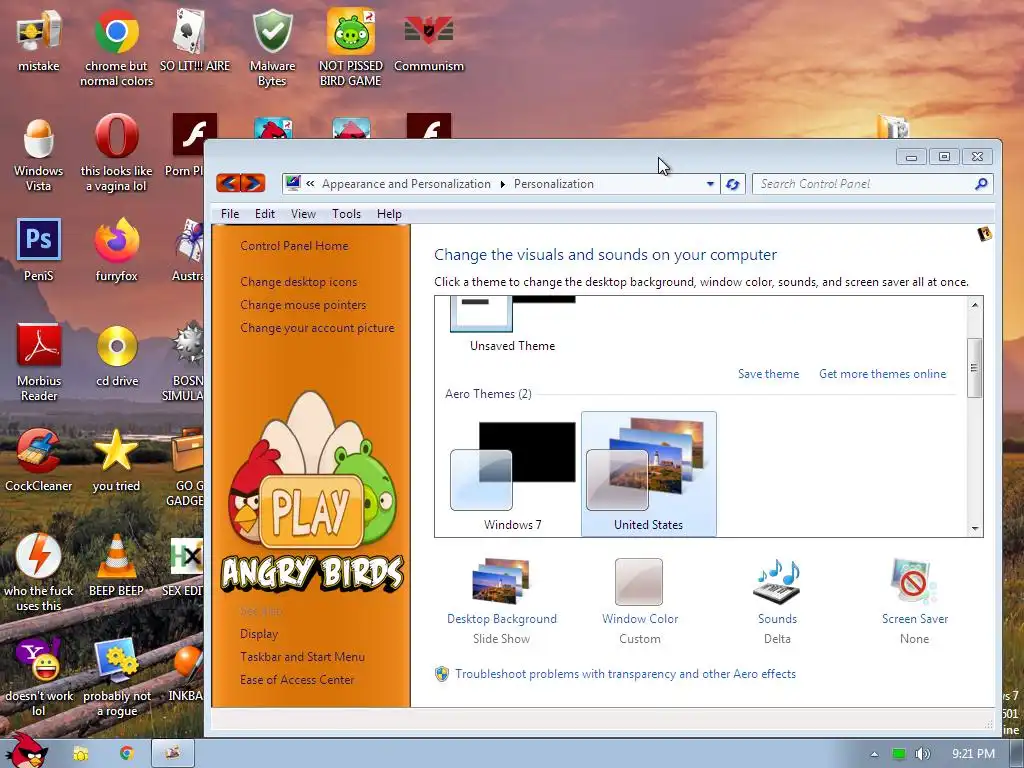Open the Help menu
Image resolution: width=1024 pixels, height=768 pixels.
[389, 214]
